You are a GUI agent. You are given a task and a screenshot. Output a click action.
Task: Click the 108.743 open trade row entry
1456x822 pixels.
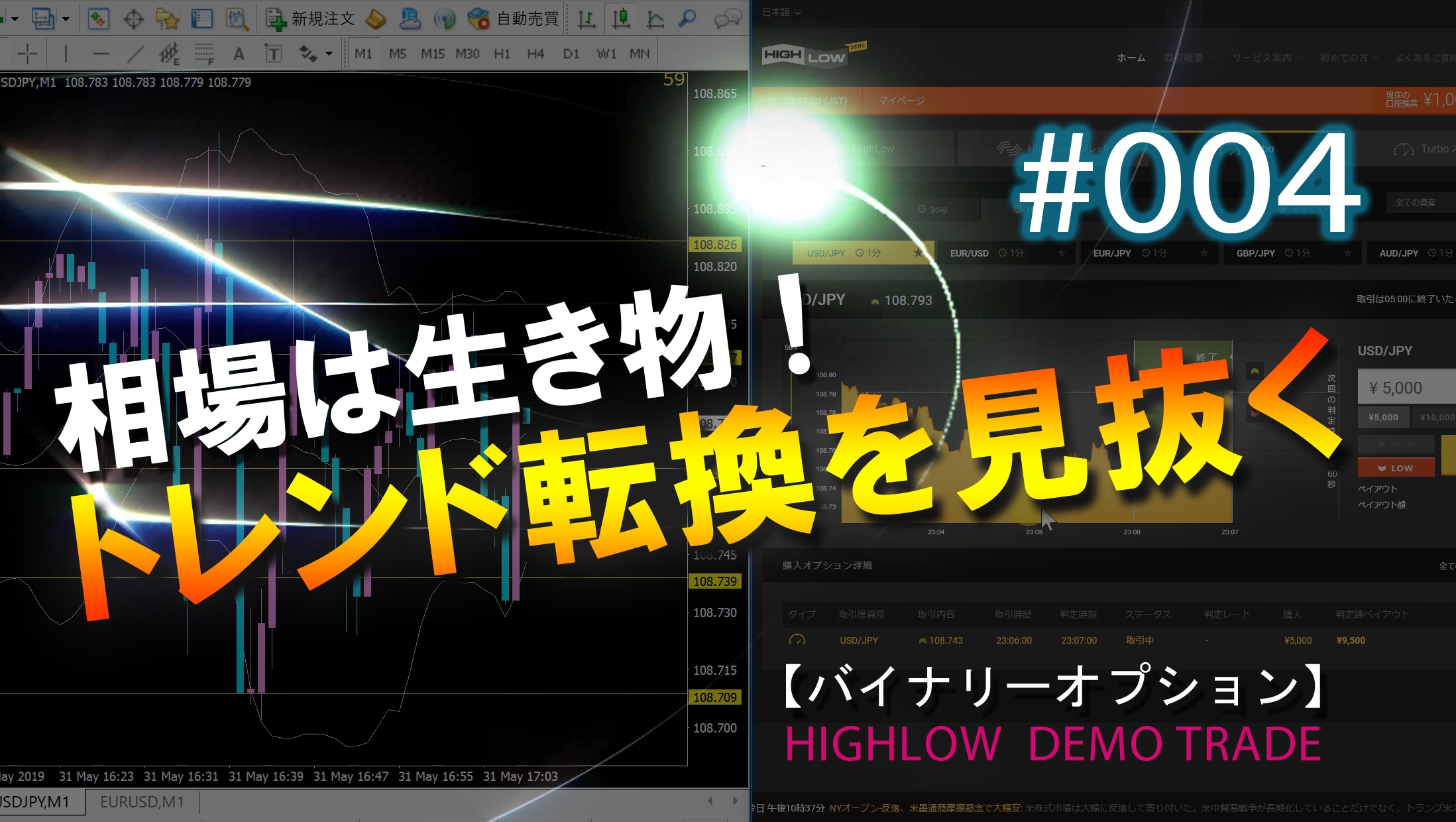[x=940, y=640]
